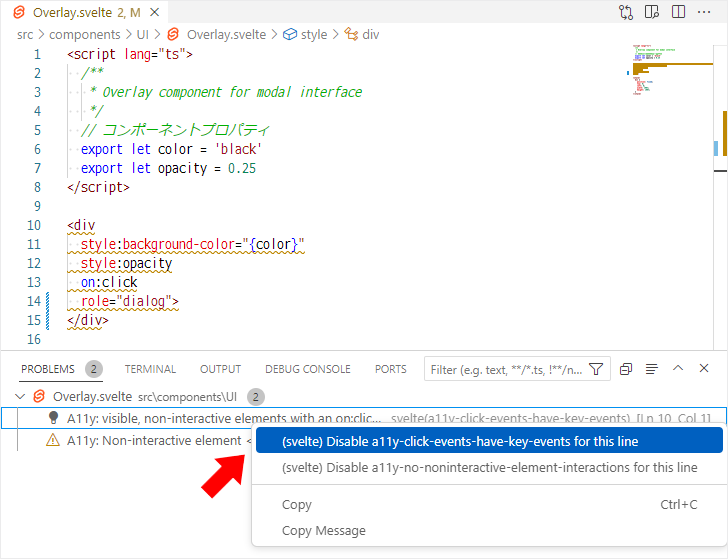Click line number 10 in the gutter

pyautogui.click(x=34, y=225)
